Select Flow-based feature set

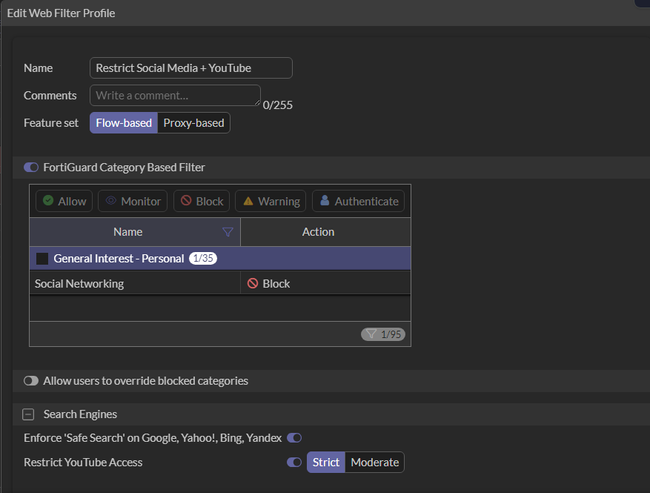(124, 123)
